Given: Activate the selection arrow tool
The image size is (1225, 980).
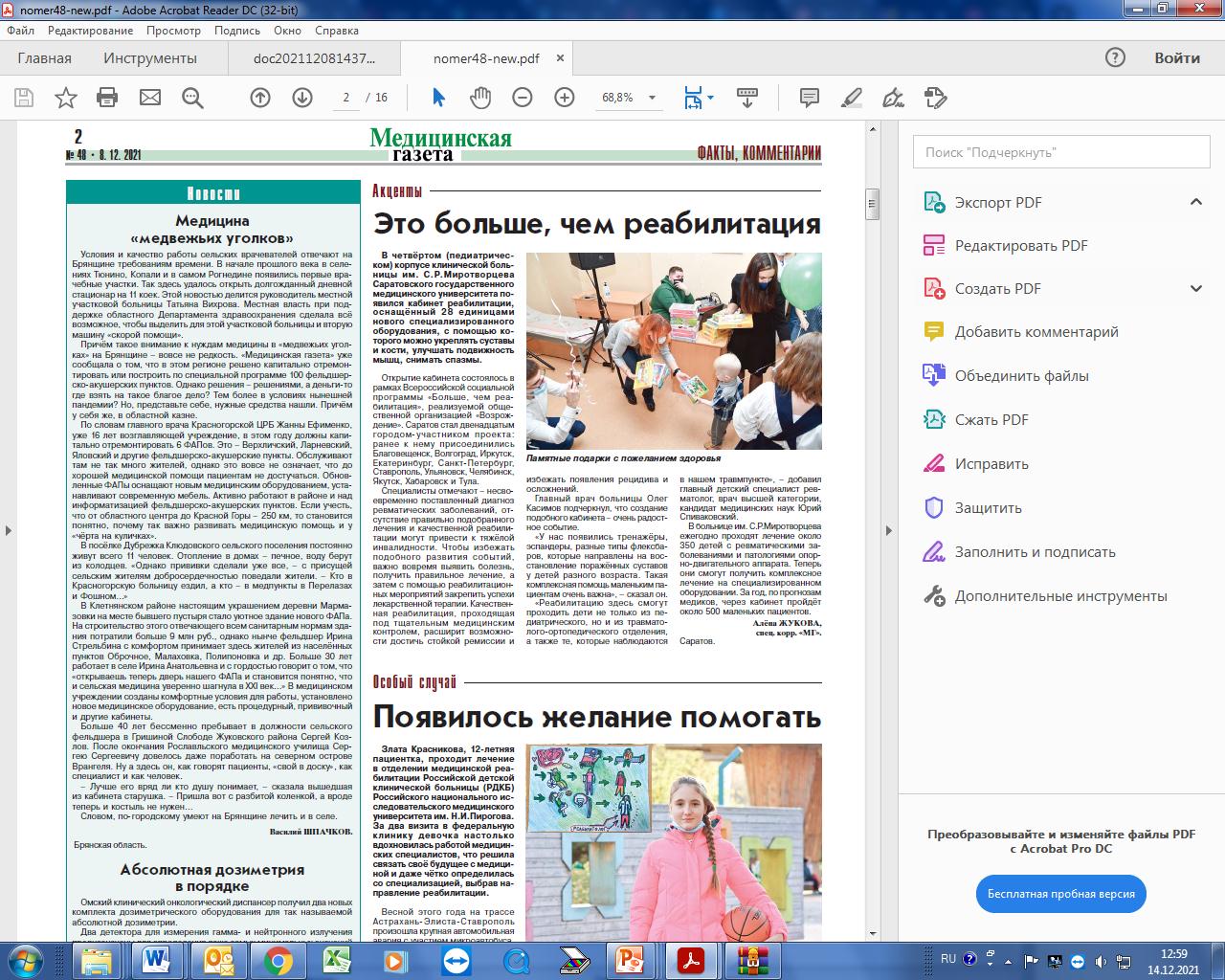Looking at the screenshot, I should (x=438, y=98).
